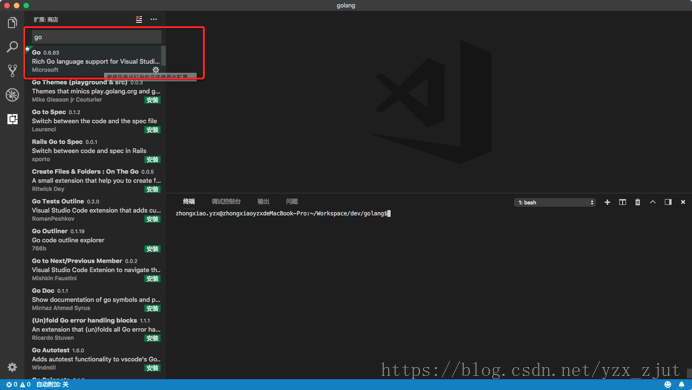Open the Source Control view
This screenshot has height=390, width=692.
click(12, 71)
